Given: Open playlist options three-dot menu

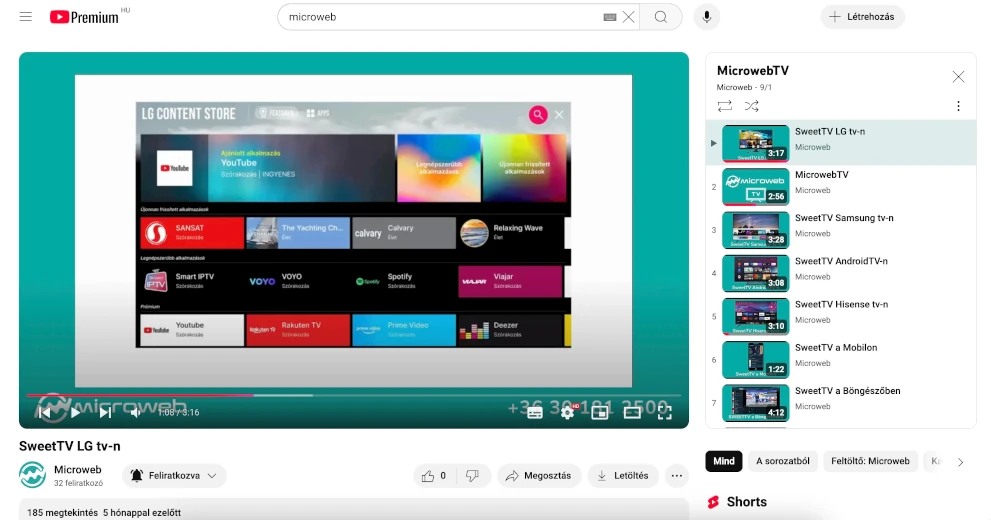Looking at the screenshot, I should click(x=958, y=106).
